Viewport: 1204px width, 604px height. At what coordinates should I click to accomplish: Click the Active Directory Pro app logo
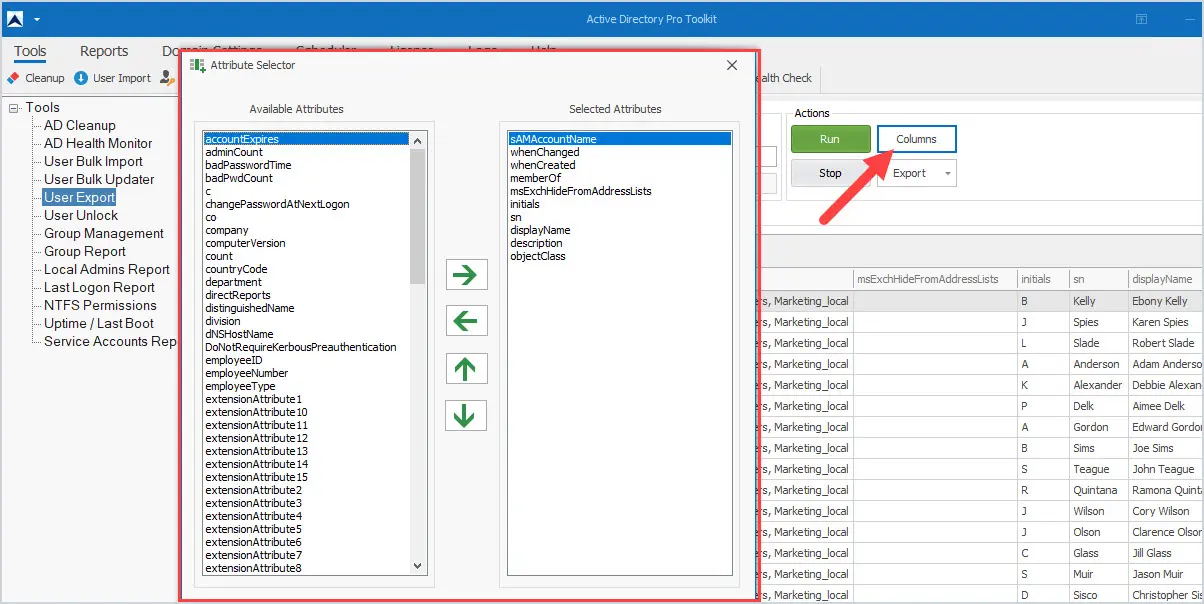click(x=14, y=19)
